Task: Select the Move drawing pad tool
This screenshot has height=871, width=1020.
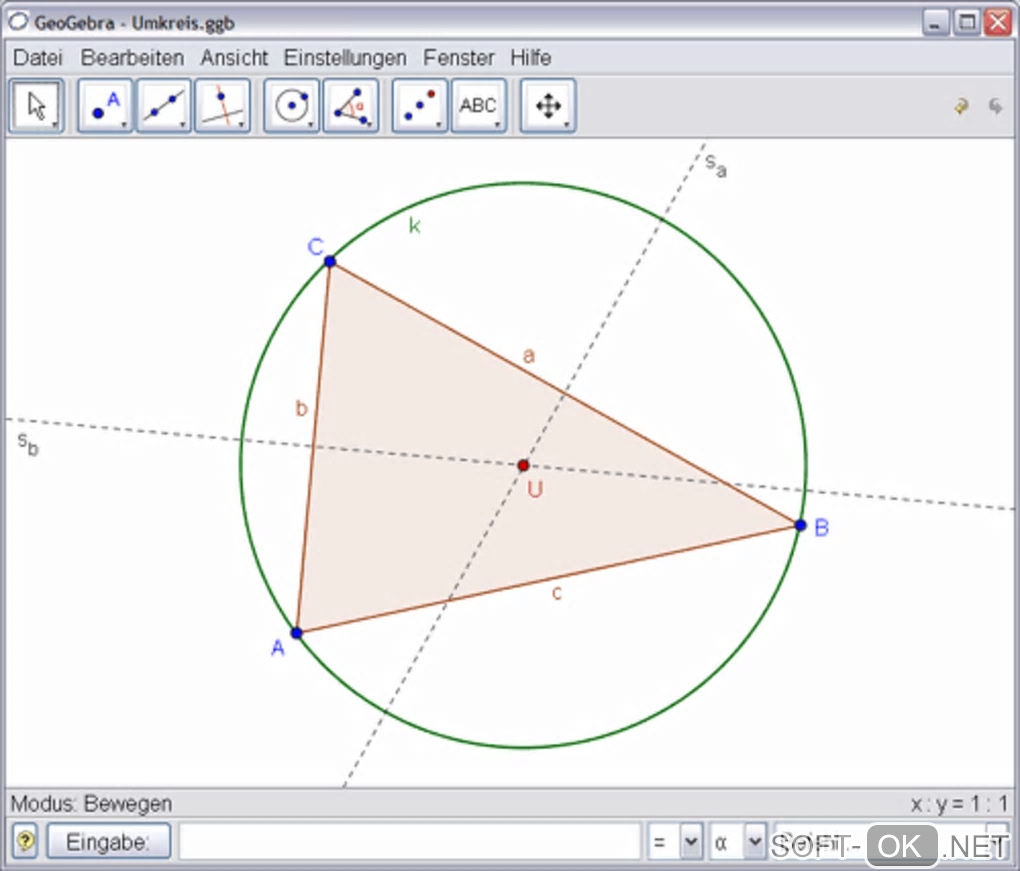Action: coord(548,105)
